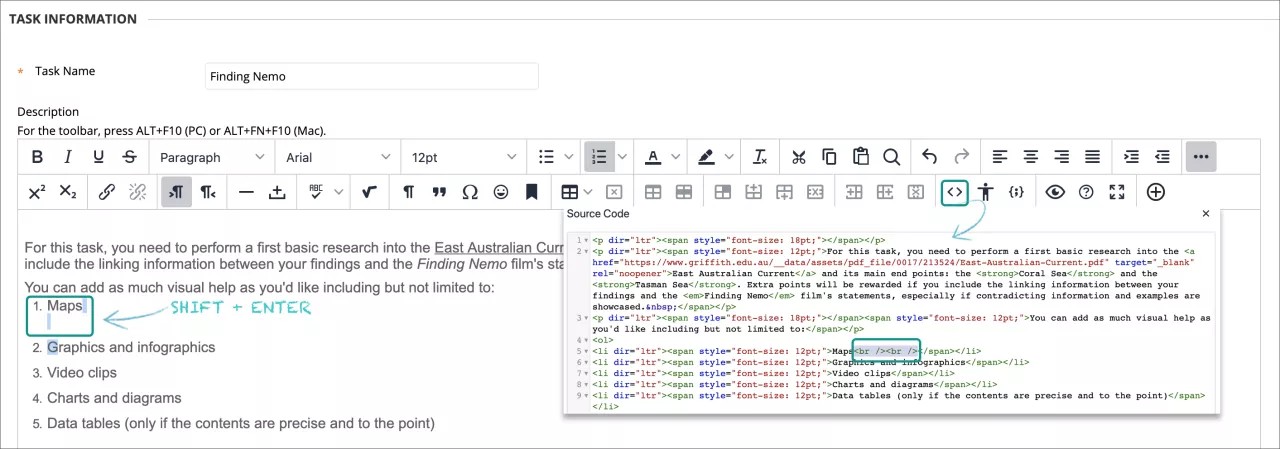This screenshot has height=449, width=1280.
Task: Toggle the preview eye icon
Action: pos(1055,192)
